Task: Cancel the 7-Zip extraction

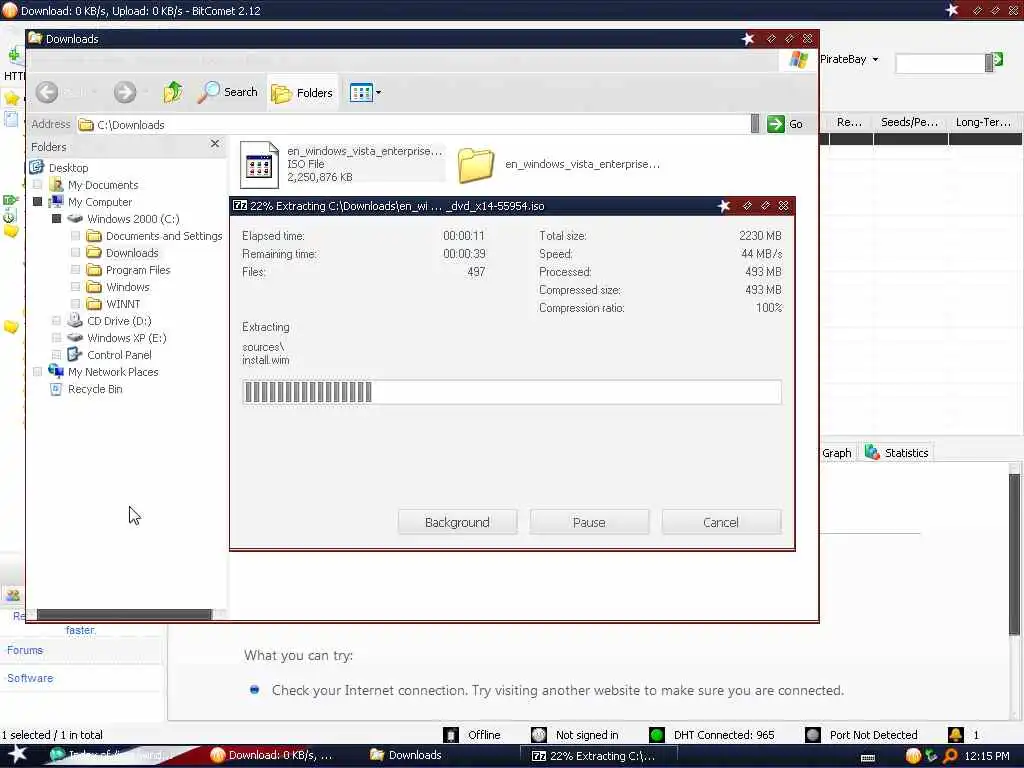Action: click(721, 522)
